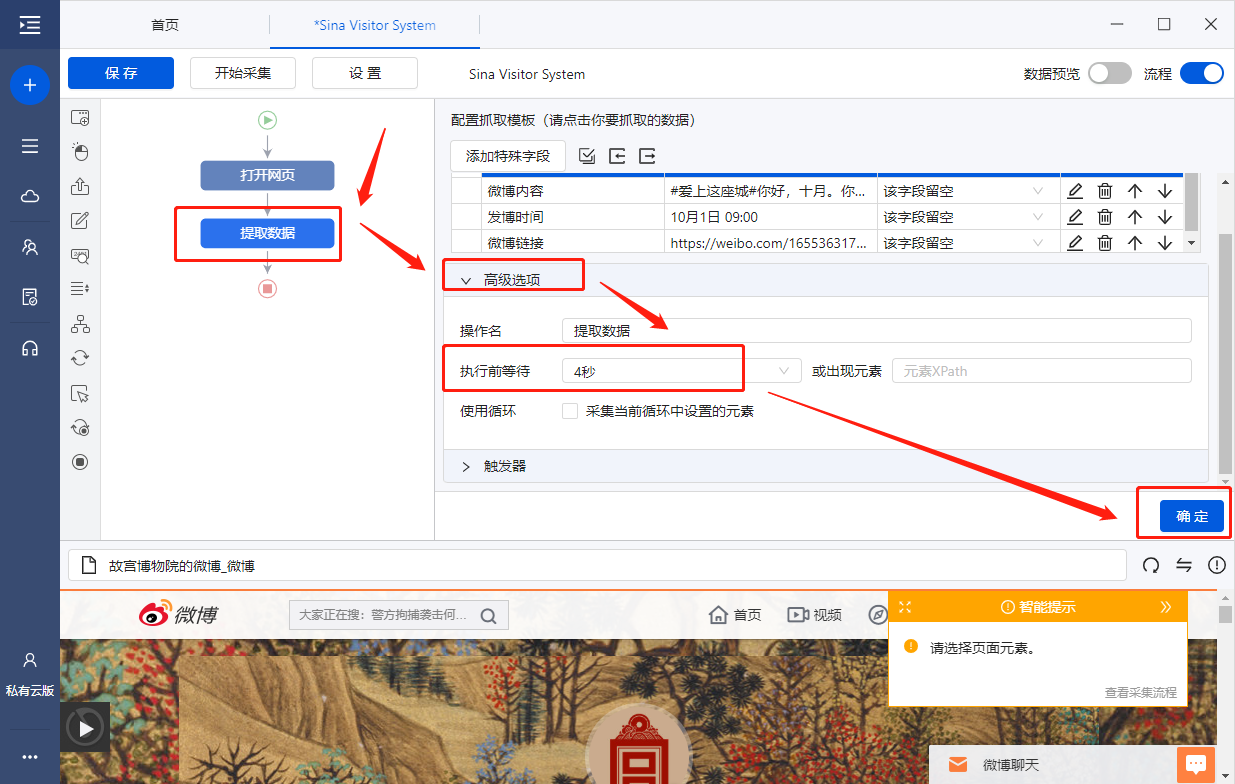Viewport: 1235px width, 784px height.
Task: Click the 开始采集 button
Action: coord(243,73)
